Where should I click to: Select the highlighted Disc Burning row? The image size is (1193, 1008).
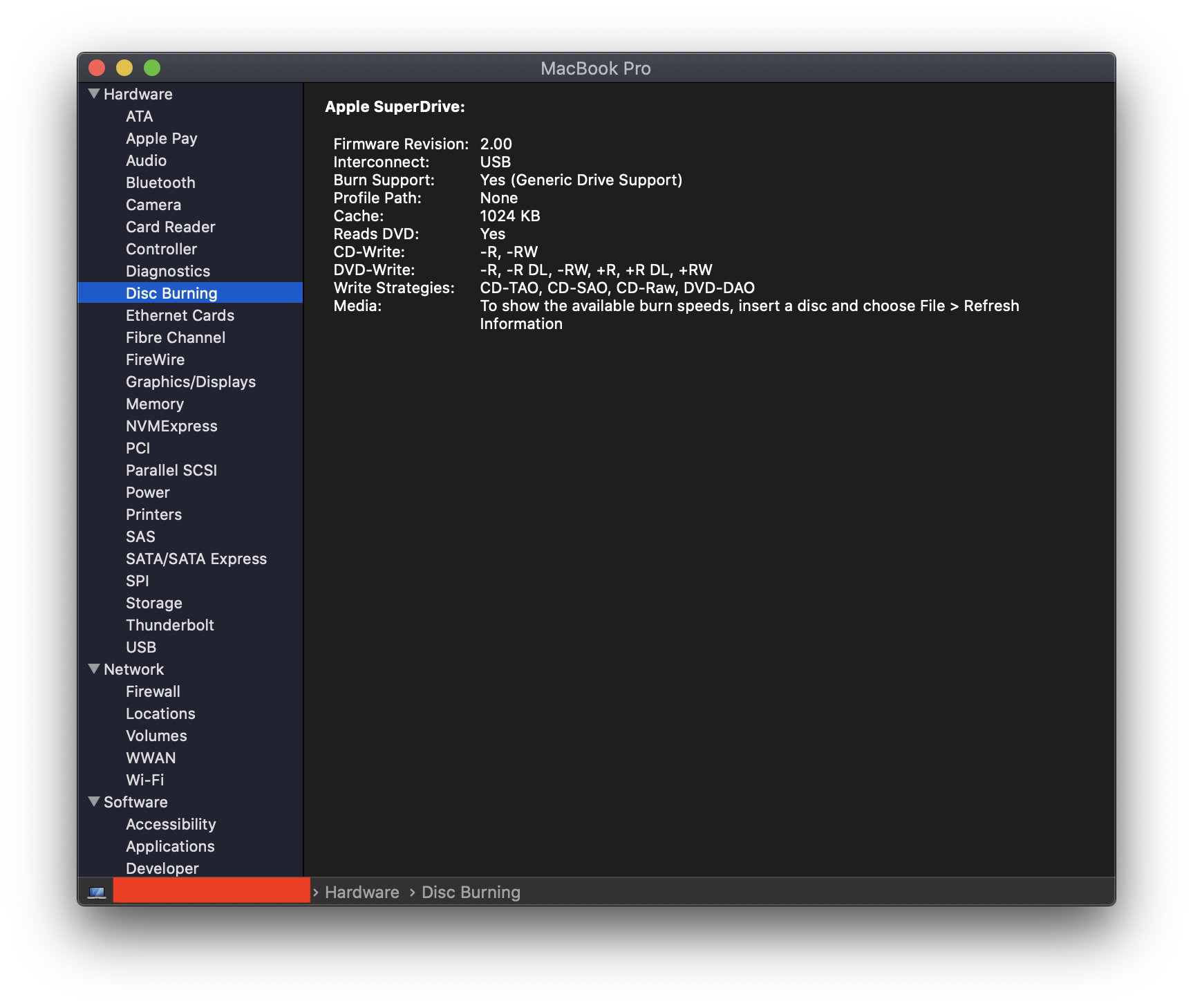190,293
